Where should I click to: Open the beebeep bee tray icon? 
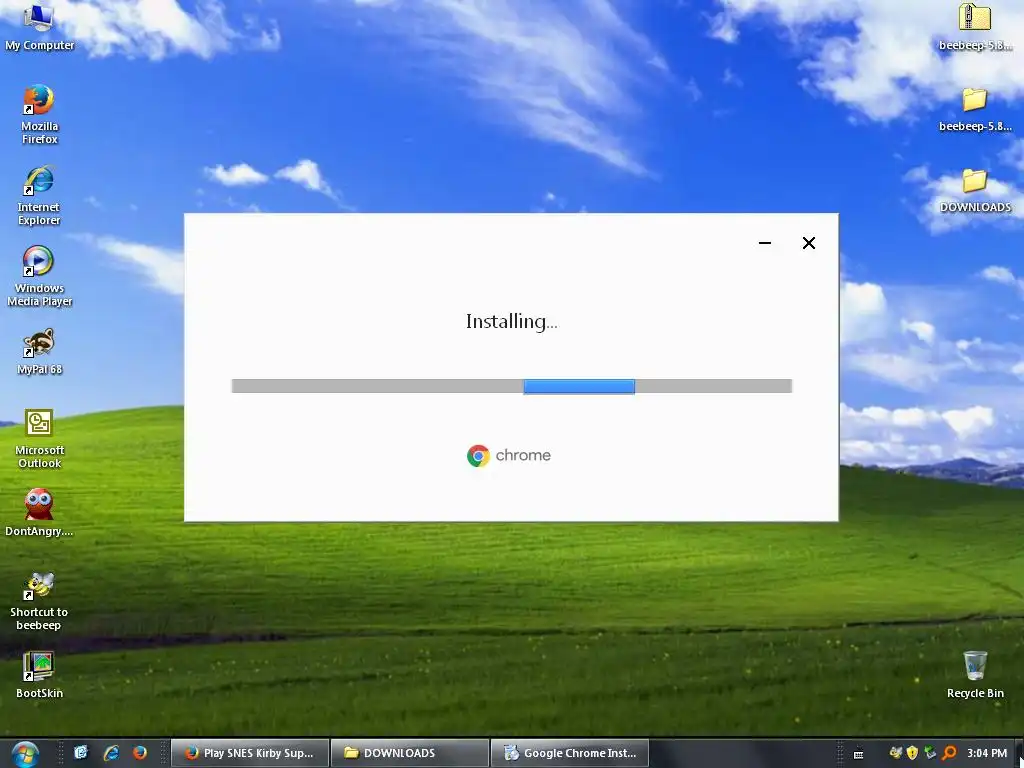coord(895,753)
